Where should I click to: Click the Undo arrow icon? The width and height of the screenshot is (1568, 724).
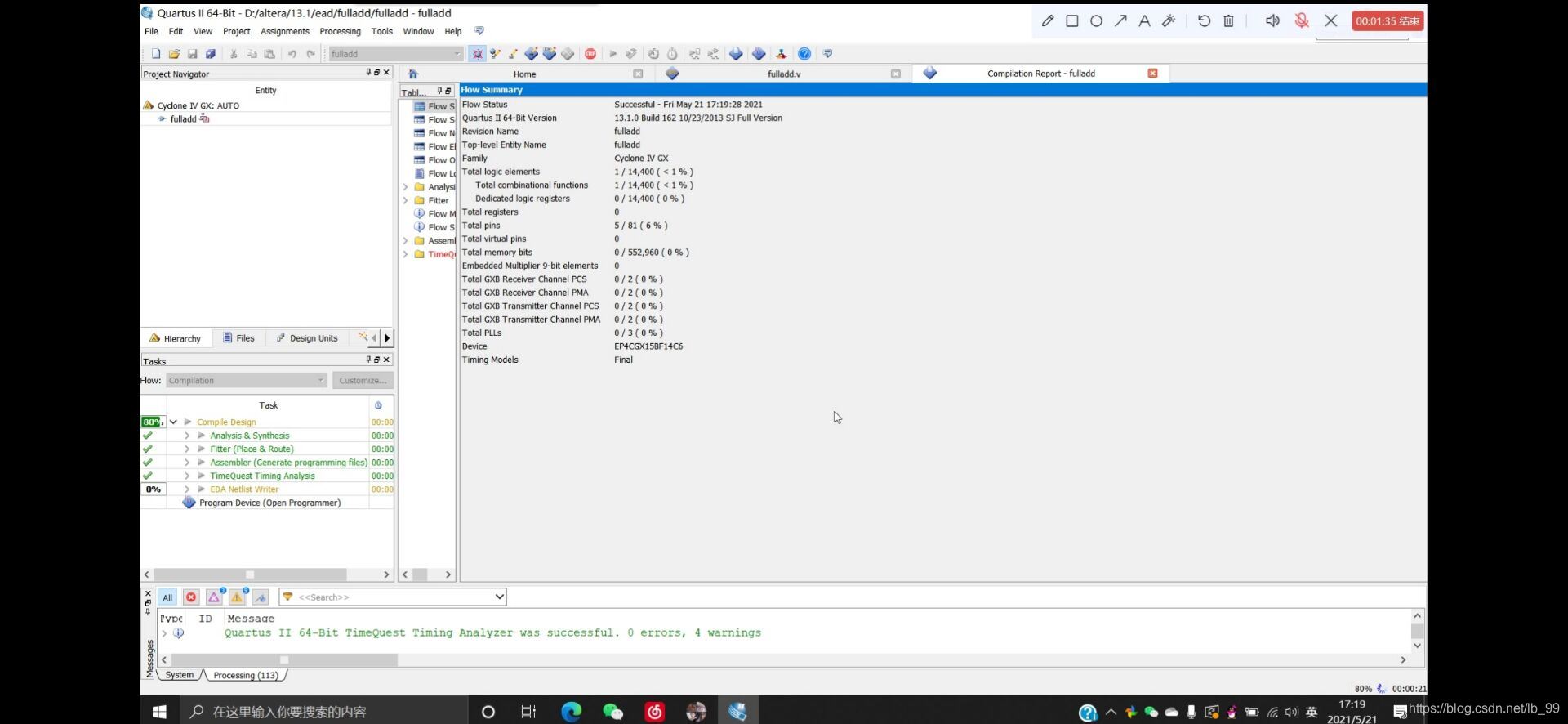[x=292, y=54]
